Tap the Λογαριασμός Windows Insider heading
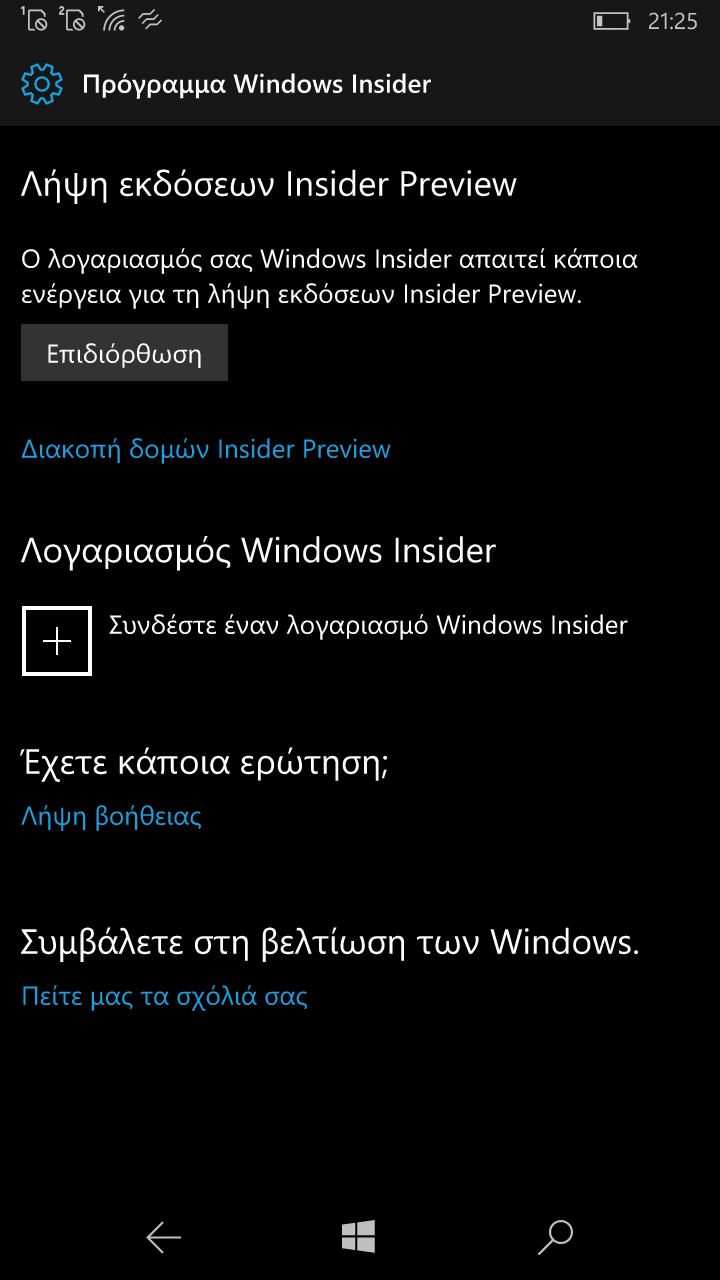720x1280 pixels. click(259, 551)
